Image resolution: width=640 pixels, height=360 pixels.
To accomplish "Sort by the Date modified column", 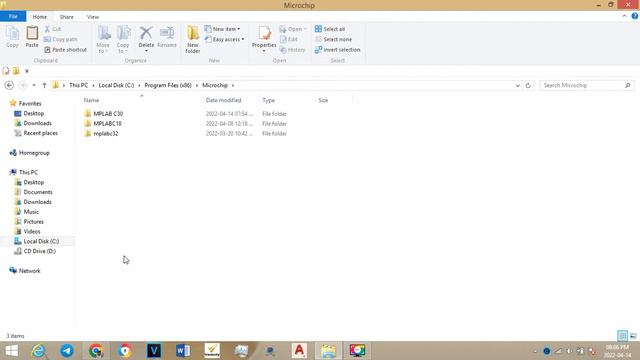I will pyautogui.click(x=223, y=100).
